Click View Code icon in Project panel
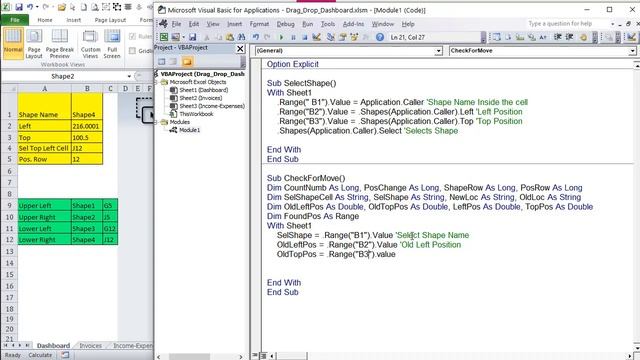This screenshot has width=640, height=360. pyautogui.click(x=162, y=62)
